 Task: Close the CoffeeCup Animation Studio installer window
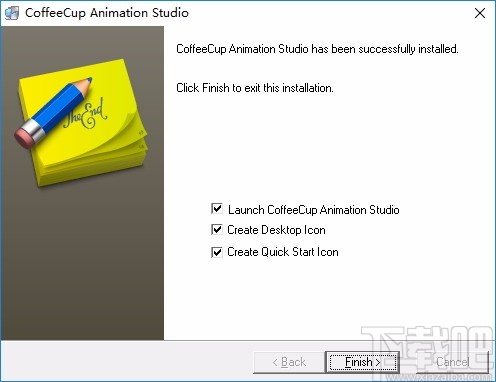[x=480, y=13]
